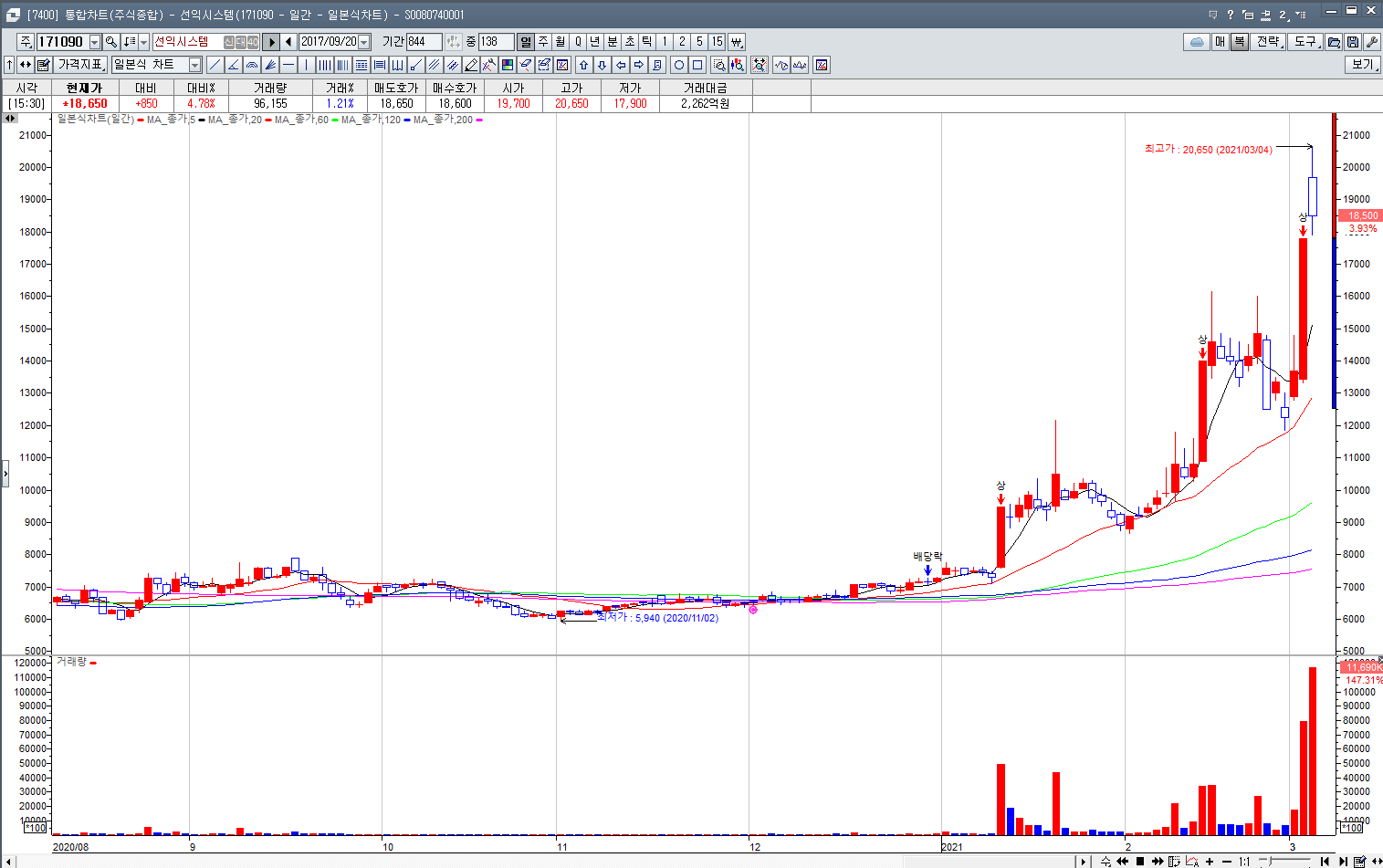Click the 기간 period input field 844
This screenshot has height=868, width=1383.
click(424, 42)
